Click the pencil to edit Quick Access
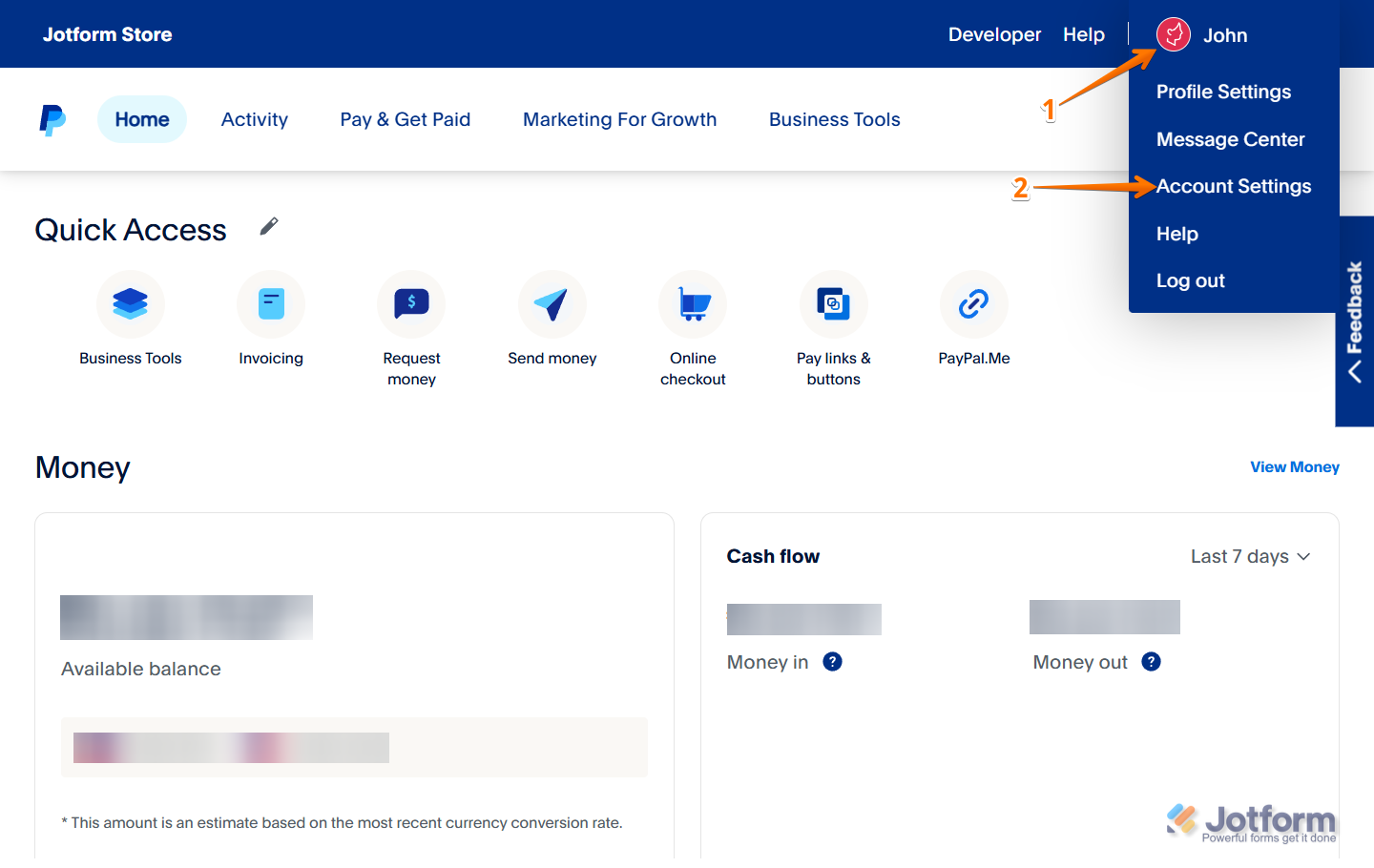This screenshot has width=1374, height=868. click(268, 226)
